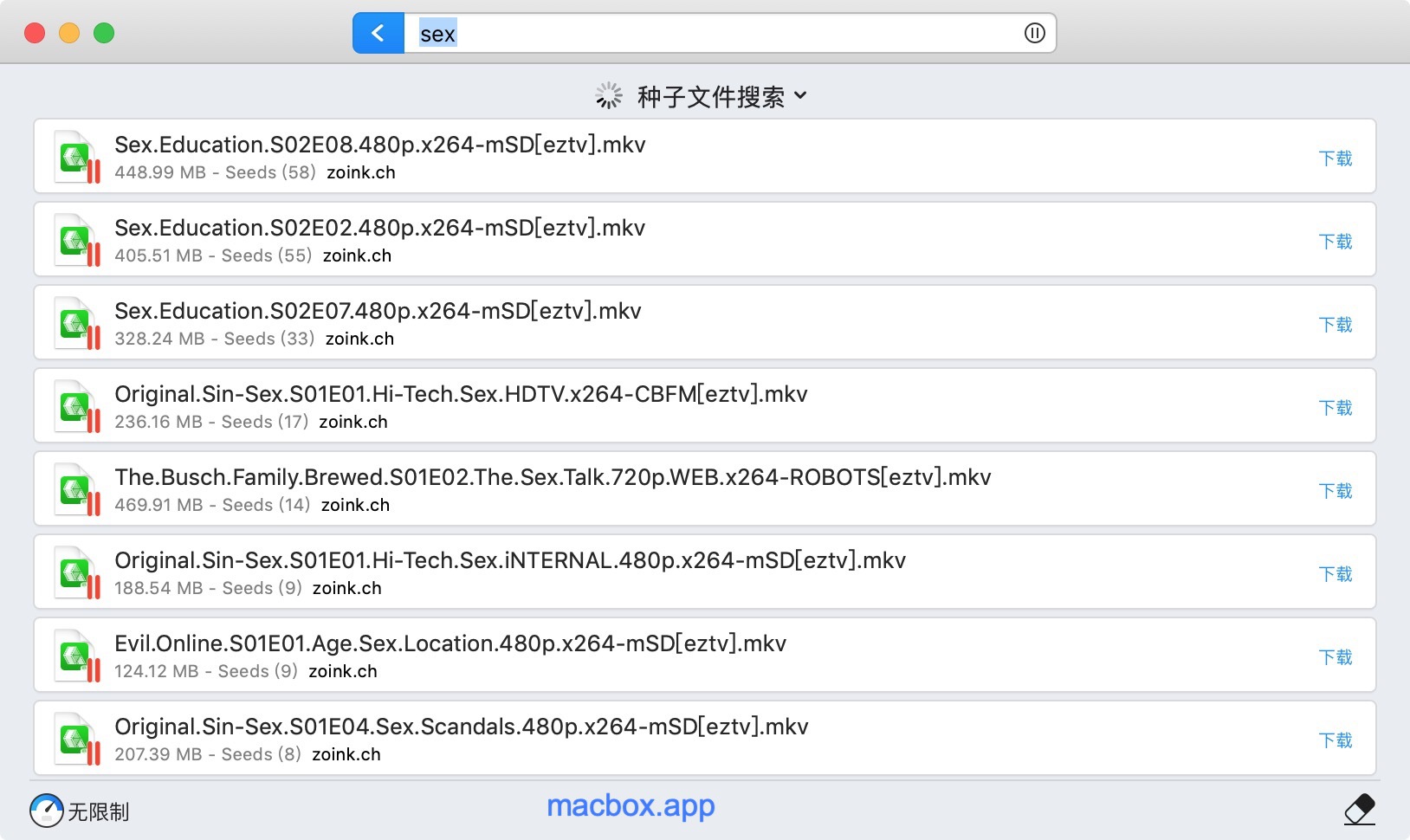The image size is (1410, 840).
Task: Click the '207.39 MB - Seeds (8)' details
Action: [208, 754]
